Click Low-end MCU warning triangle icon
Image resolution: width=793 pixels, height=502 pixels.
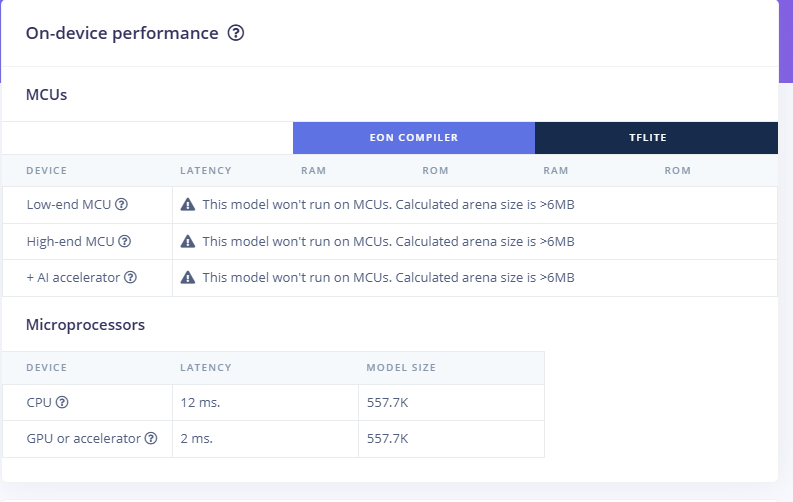click(188, 204)
